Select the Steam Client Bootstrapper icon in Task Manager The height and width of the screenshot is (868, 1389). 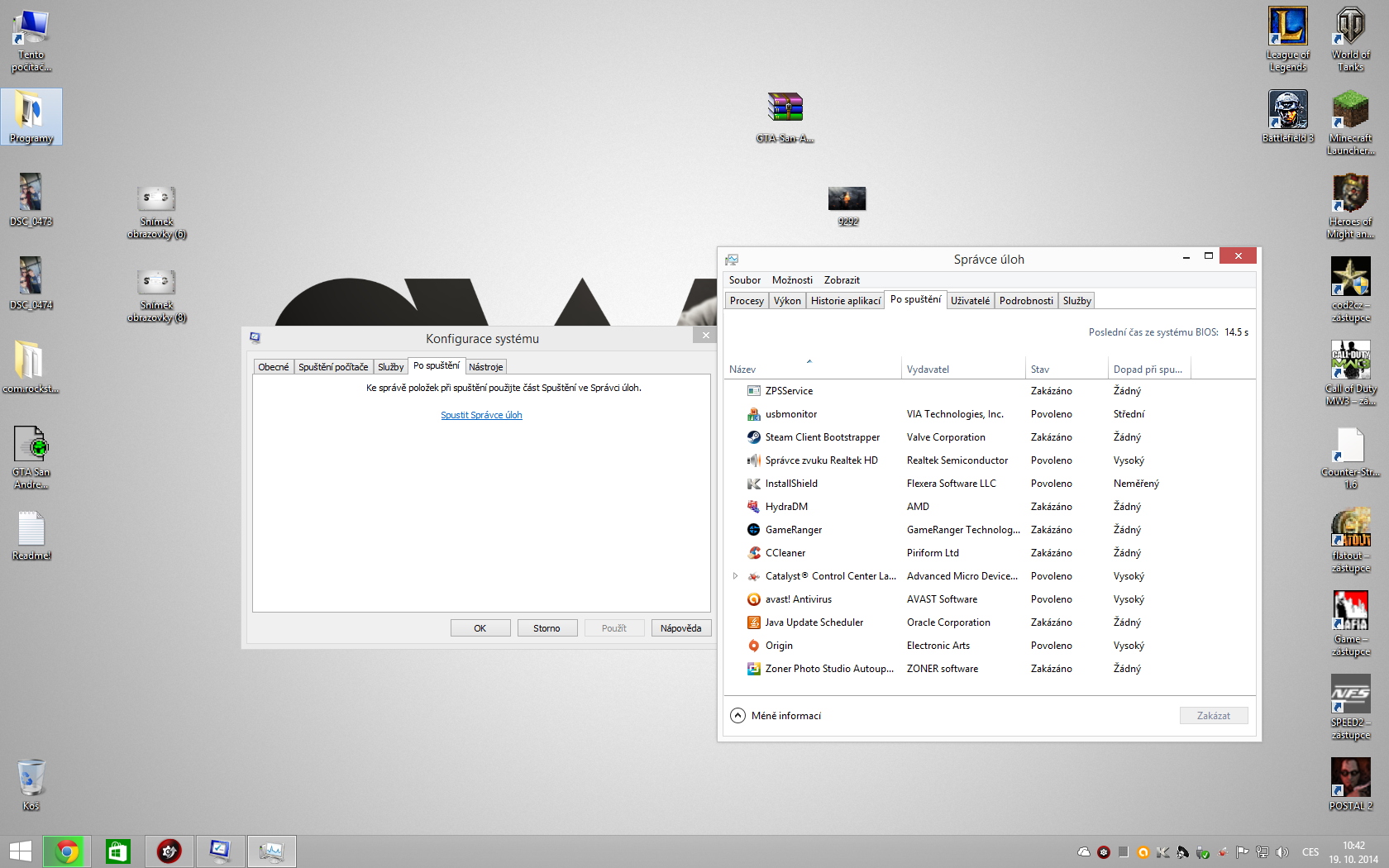753,437
